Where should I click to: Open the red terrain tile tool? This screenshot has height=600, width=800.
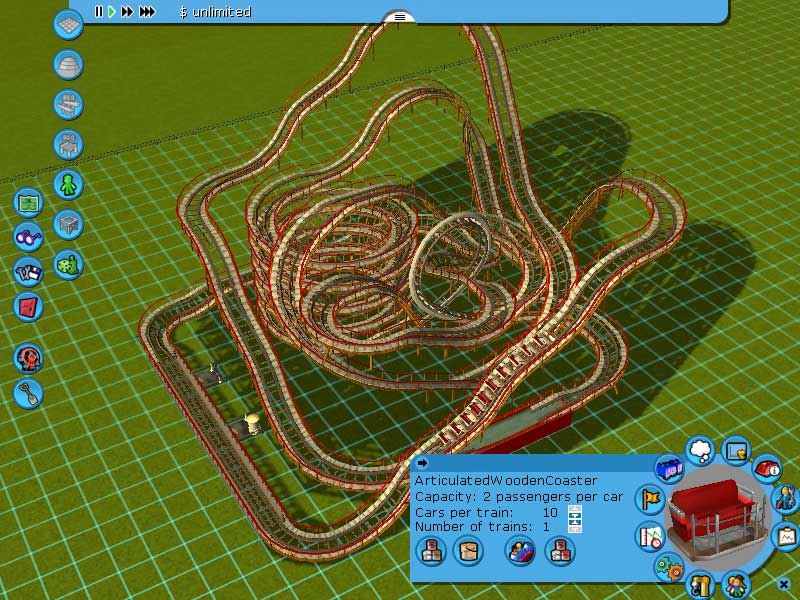tap(28, 307)
